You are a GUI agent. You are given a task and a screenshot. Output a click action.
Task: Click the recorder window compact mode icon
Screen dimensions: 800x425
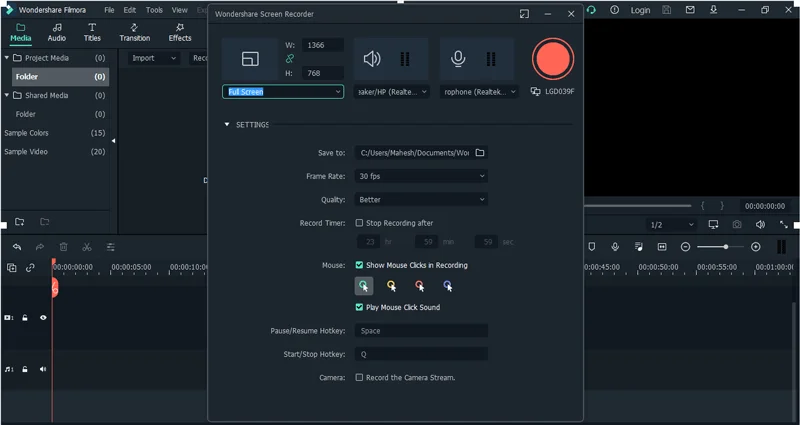click(524, 14)
